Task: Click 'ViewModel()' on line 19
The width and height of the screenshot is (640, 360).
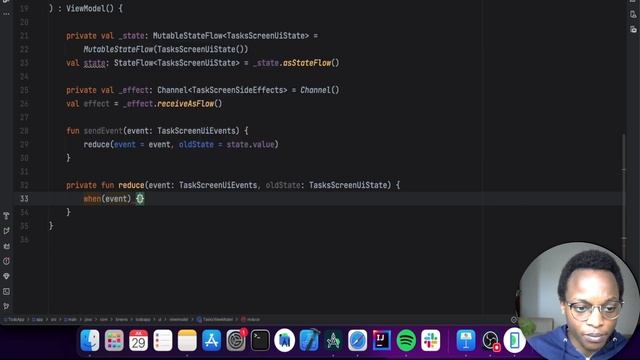Action: [90, 9]
